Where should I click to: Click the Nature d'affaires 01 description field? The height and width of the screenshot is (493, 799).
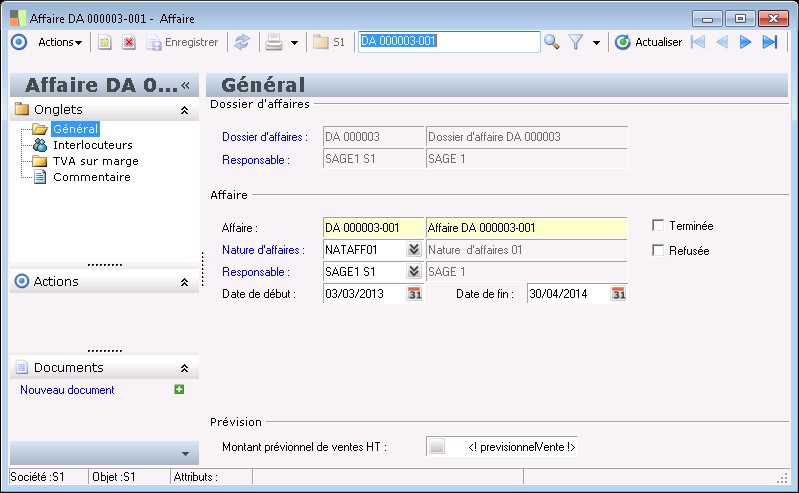pos(526,250)
